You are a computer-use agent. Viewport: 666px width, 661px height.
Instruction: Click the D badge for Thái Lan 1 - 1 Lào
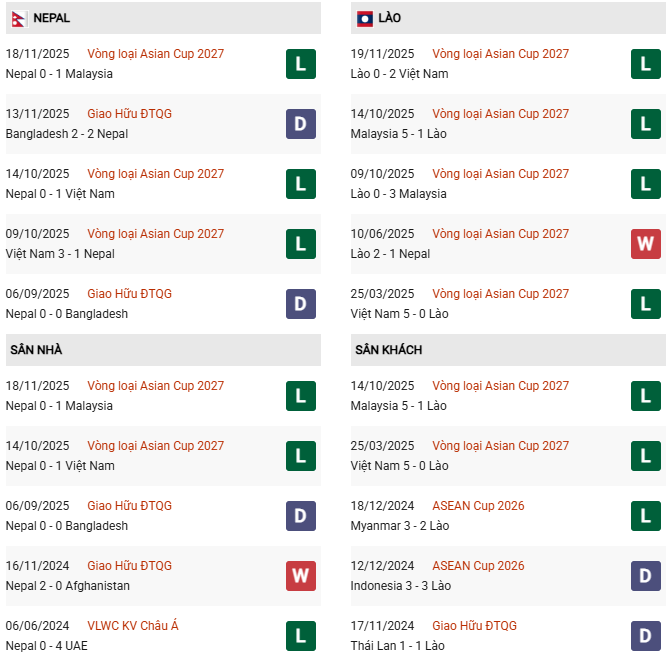[x=645, y=636]
